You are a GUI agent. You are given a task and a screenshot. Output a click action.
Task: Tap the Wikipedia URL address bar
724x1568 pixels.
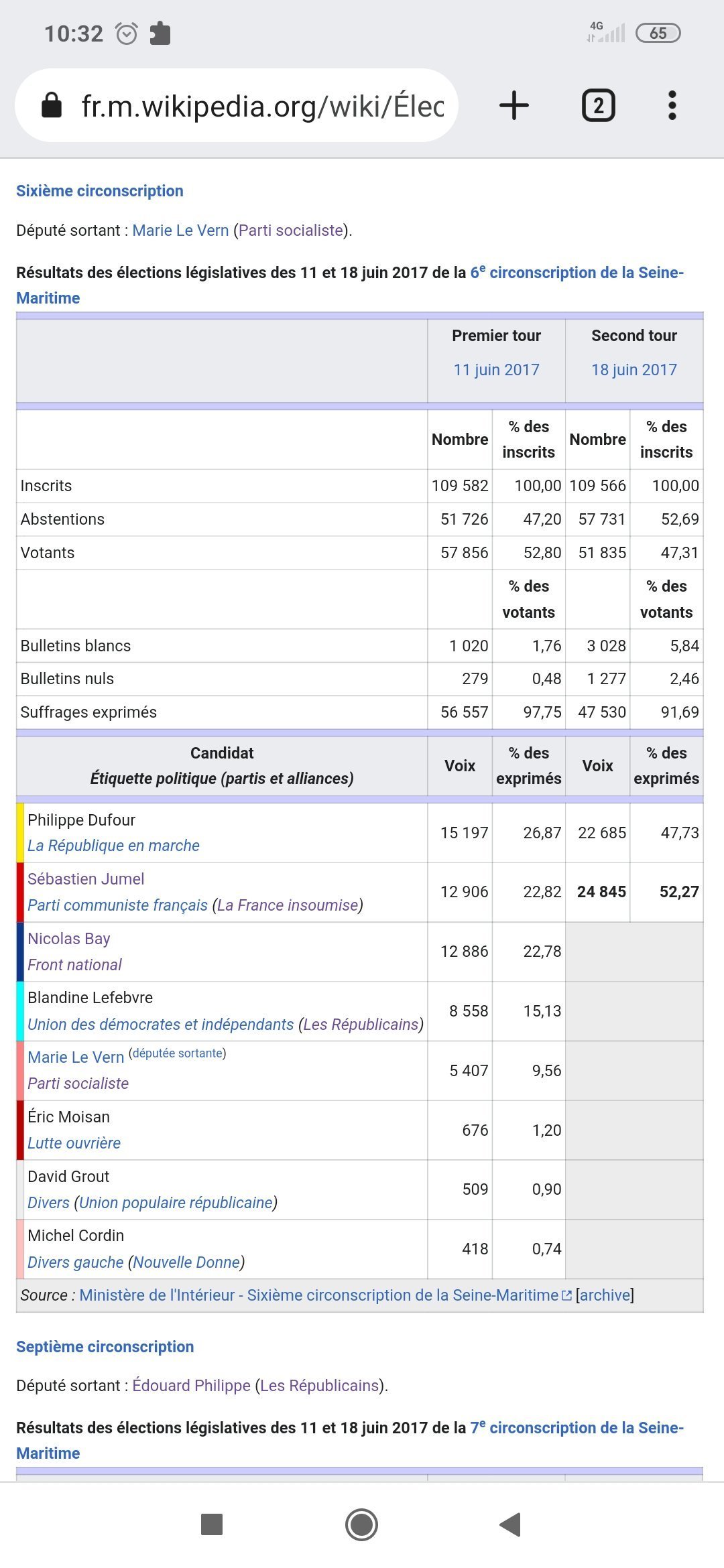coord(261,106)
